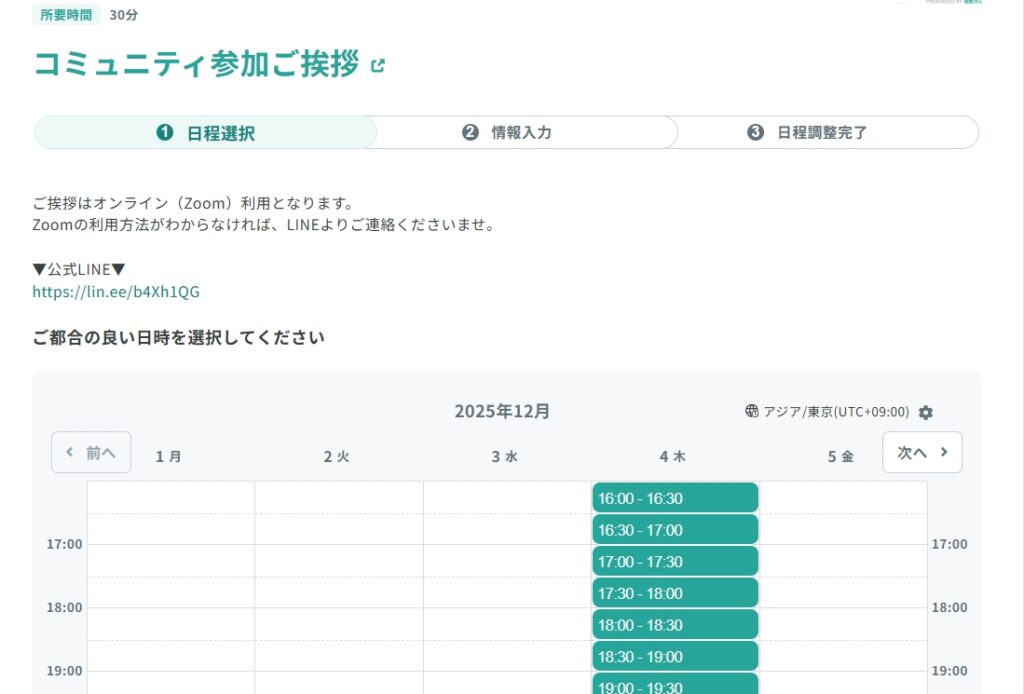
Task: Go to next week with 次へ button
Action: pos(921,452)
